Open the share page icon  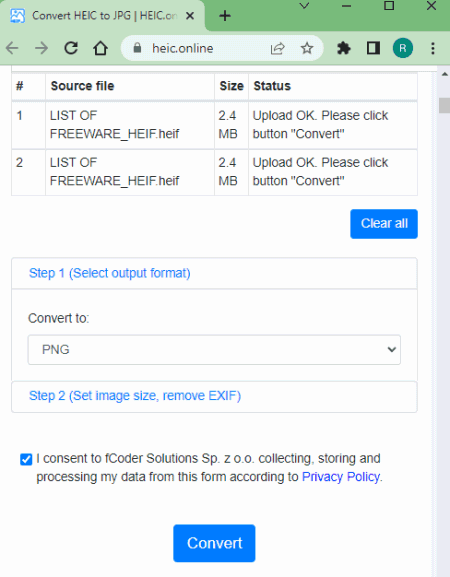click(278, 48)
